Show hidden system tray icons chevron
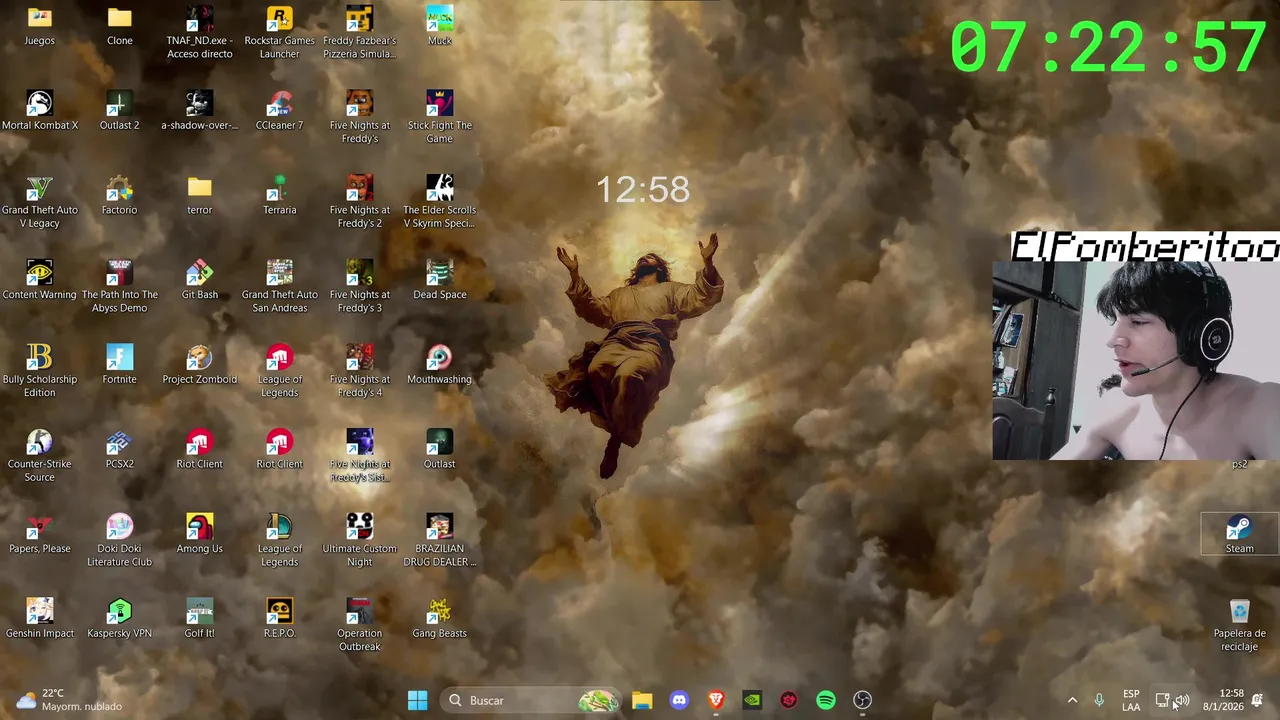1280x720 pixels. pyautogui.click(x=1072, y=700)
